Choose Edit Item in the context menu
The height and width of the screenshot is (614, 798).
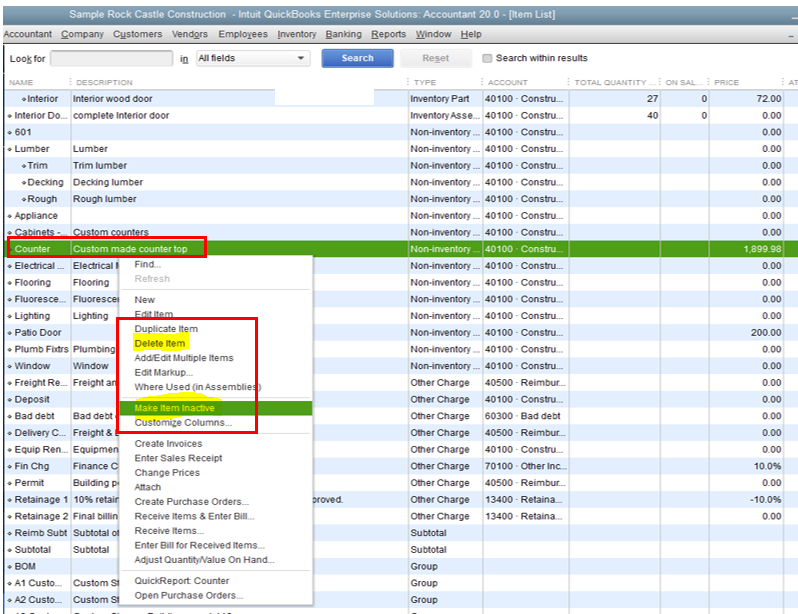(x=154, y=314)
